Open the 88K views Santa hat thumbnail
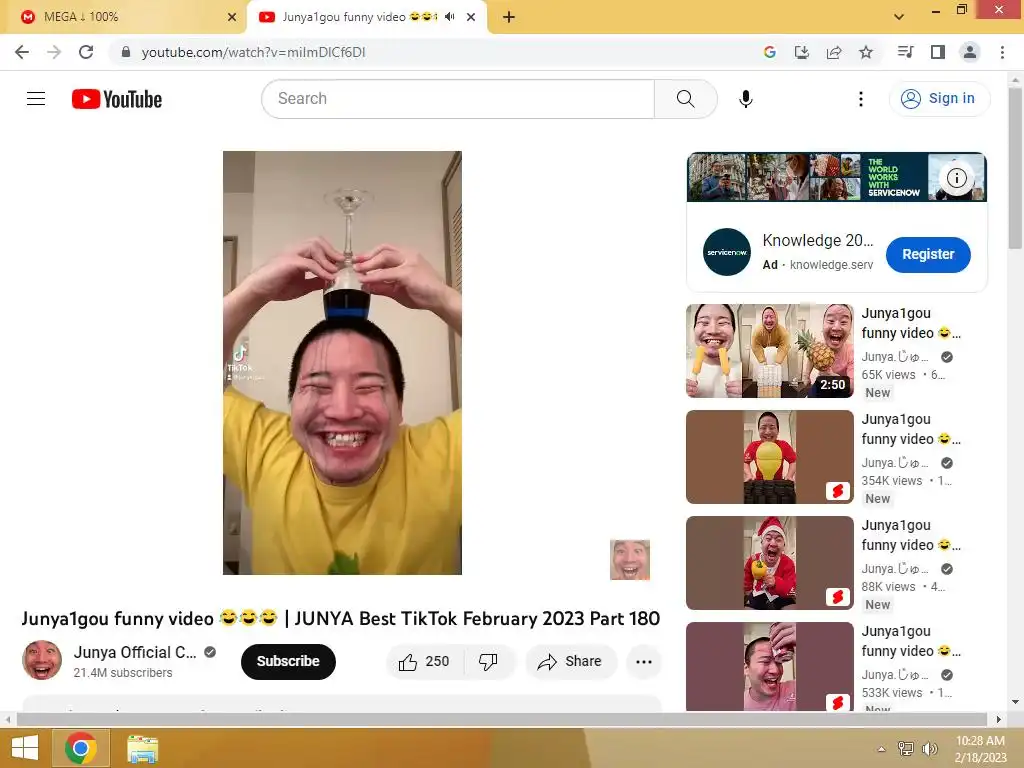The width and height of the screenshot is (1024, 768). 769,562
